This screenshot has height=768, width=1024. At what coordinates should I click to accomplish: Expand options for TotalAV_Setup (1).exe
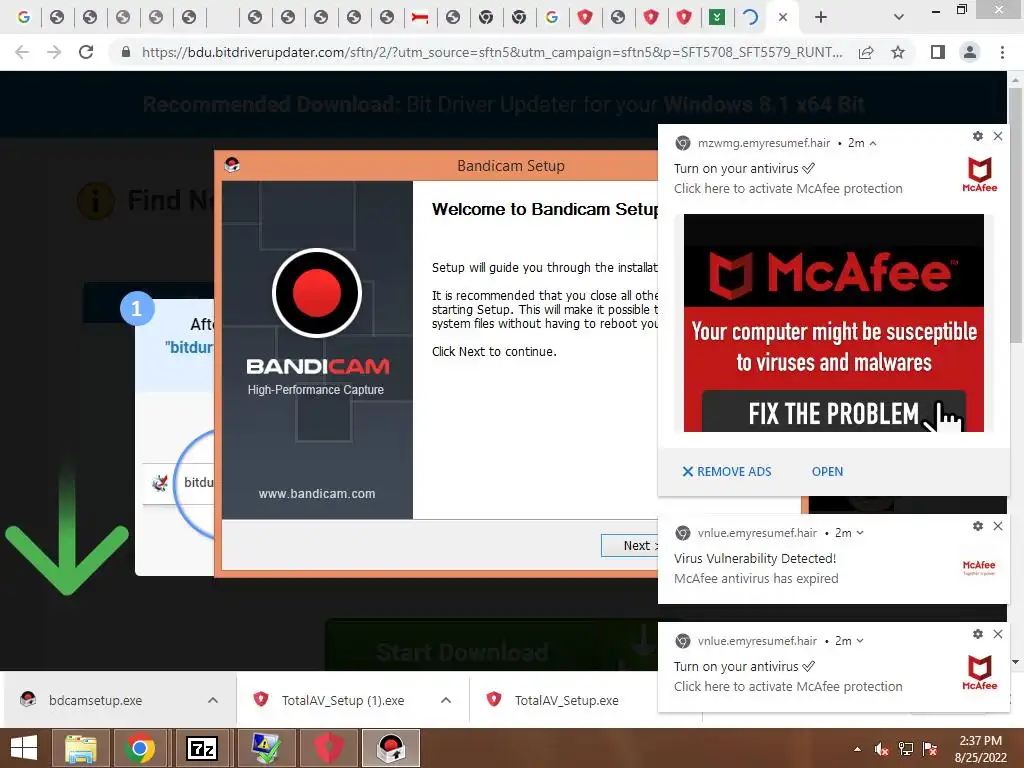446,700
